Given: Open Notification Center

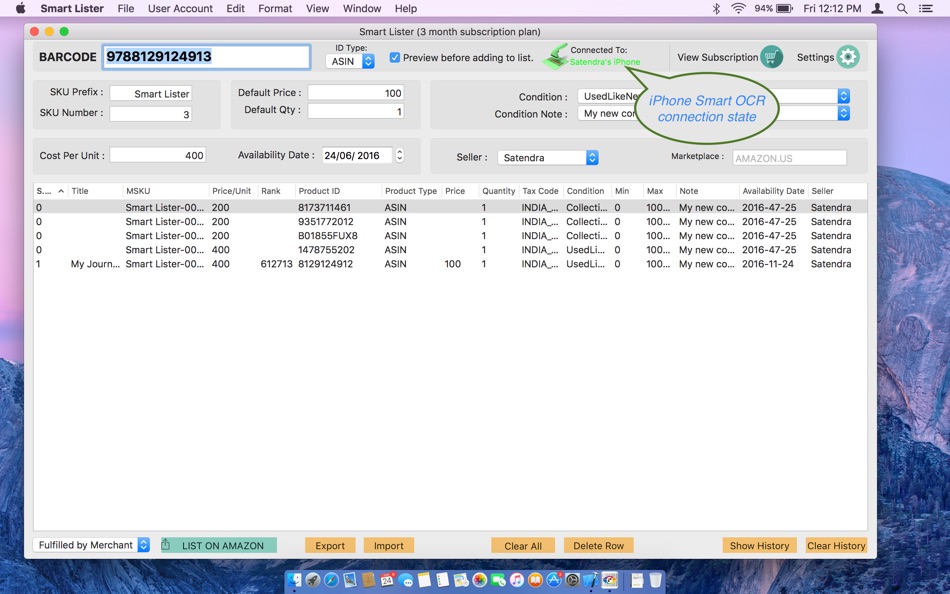Looking at the screenshot, I should pyautogui.click(x=926, y=8).
